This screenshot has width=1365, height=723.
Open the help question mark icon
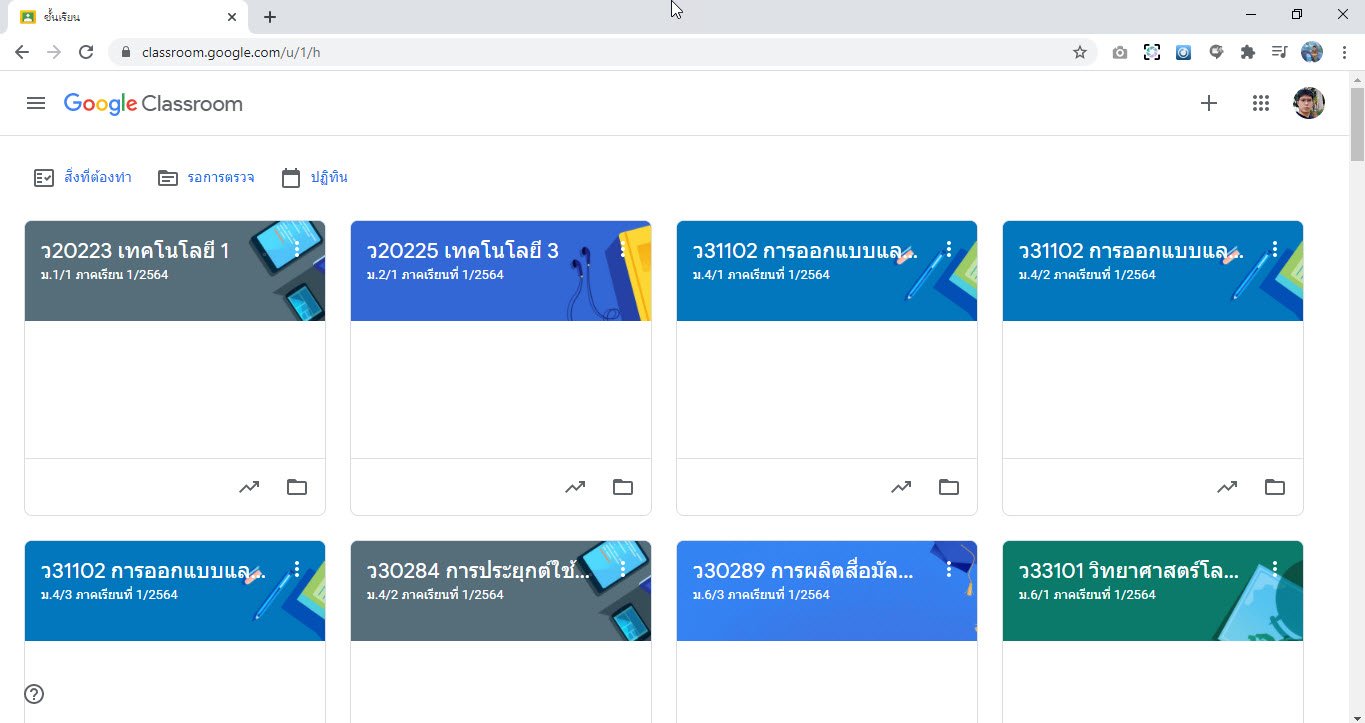click(34, 694)
